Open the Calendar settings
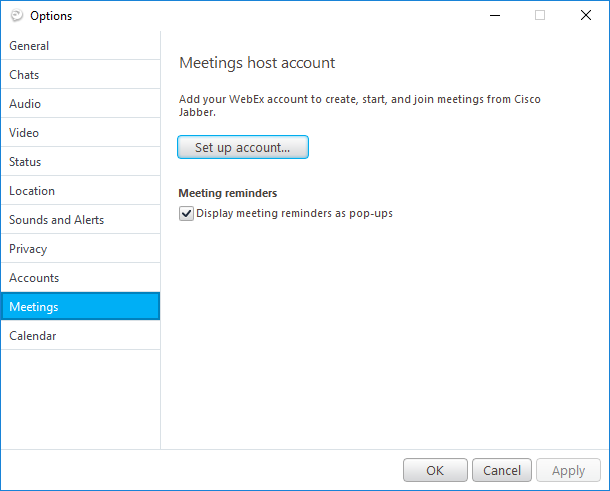This screenshot has width=610, height=491. tap(81, 335)
